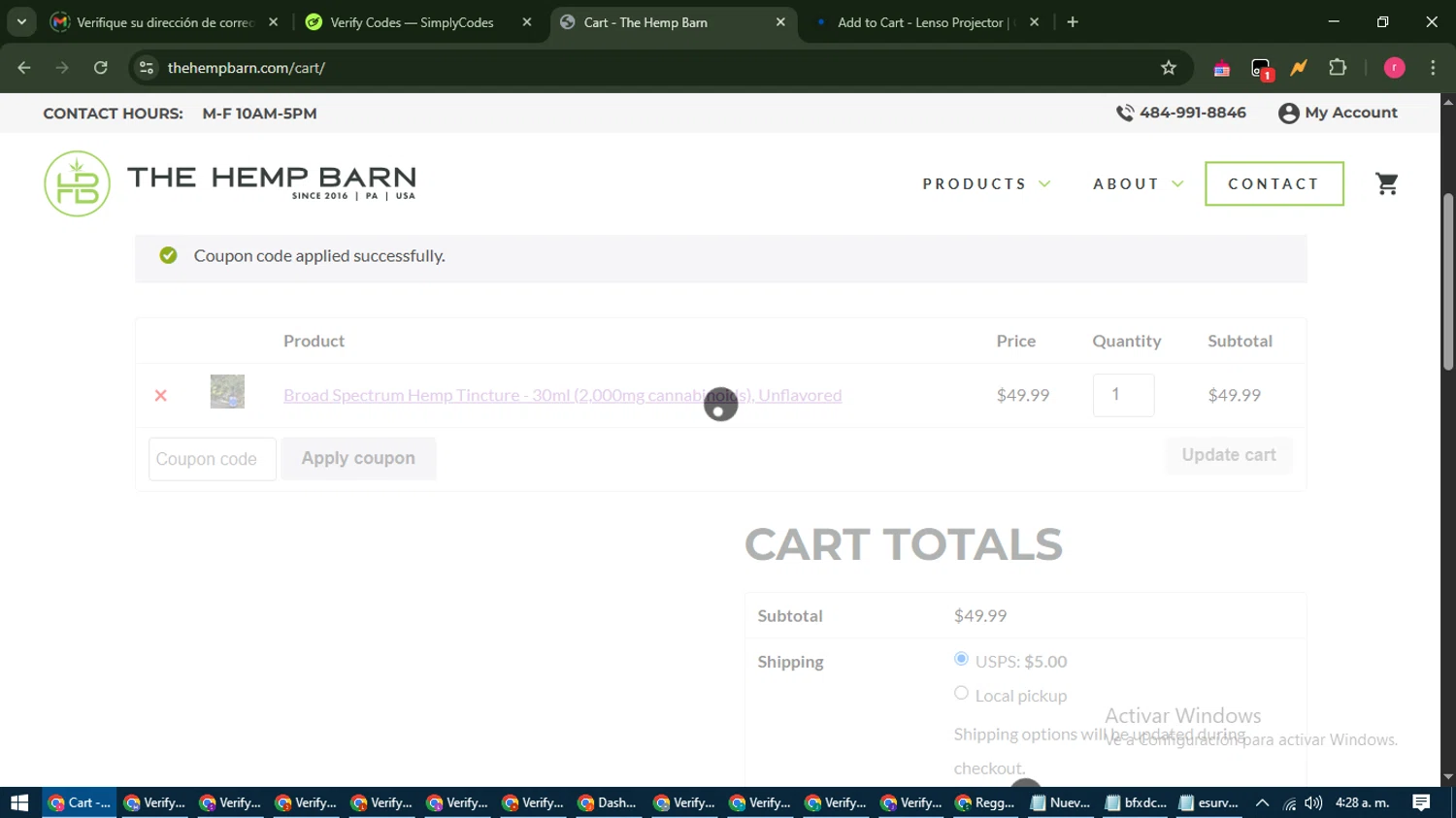Click the $49.99 value in Cart Totals subtotal
Image resolution: width=1456 pixels, height=818 pixels.
(980, 615)
